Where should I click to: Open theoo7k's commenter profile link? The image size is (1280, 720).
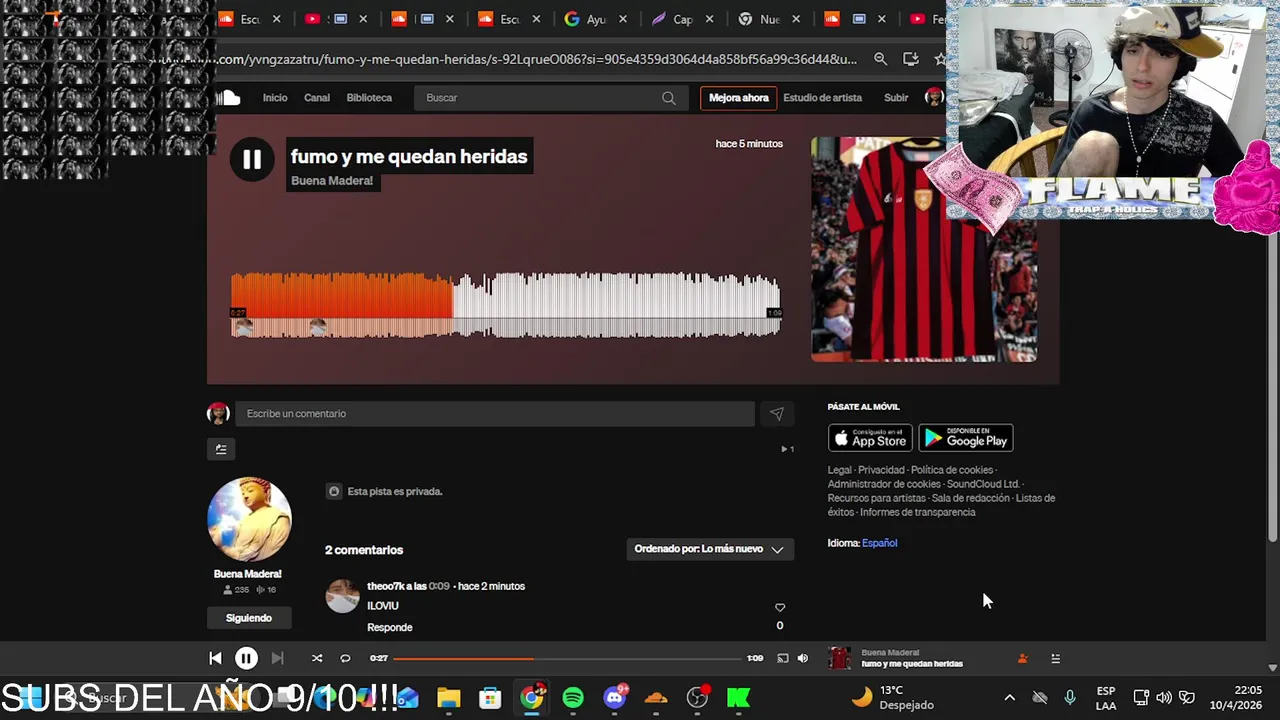(x=385, y=586)
